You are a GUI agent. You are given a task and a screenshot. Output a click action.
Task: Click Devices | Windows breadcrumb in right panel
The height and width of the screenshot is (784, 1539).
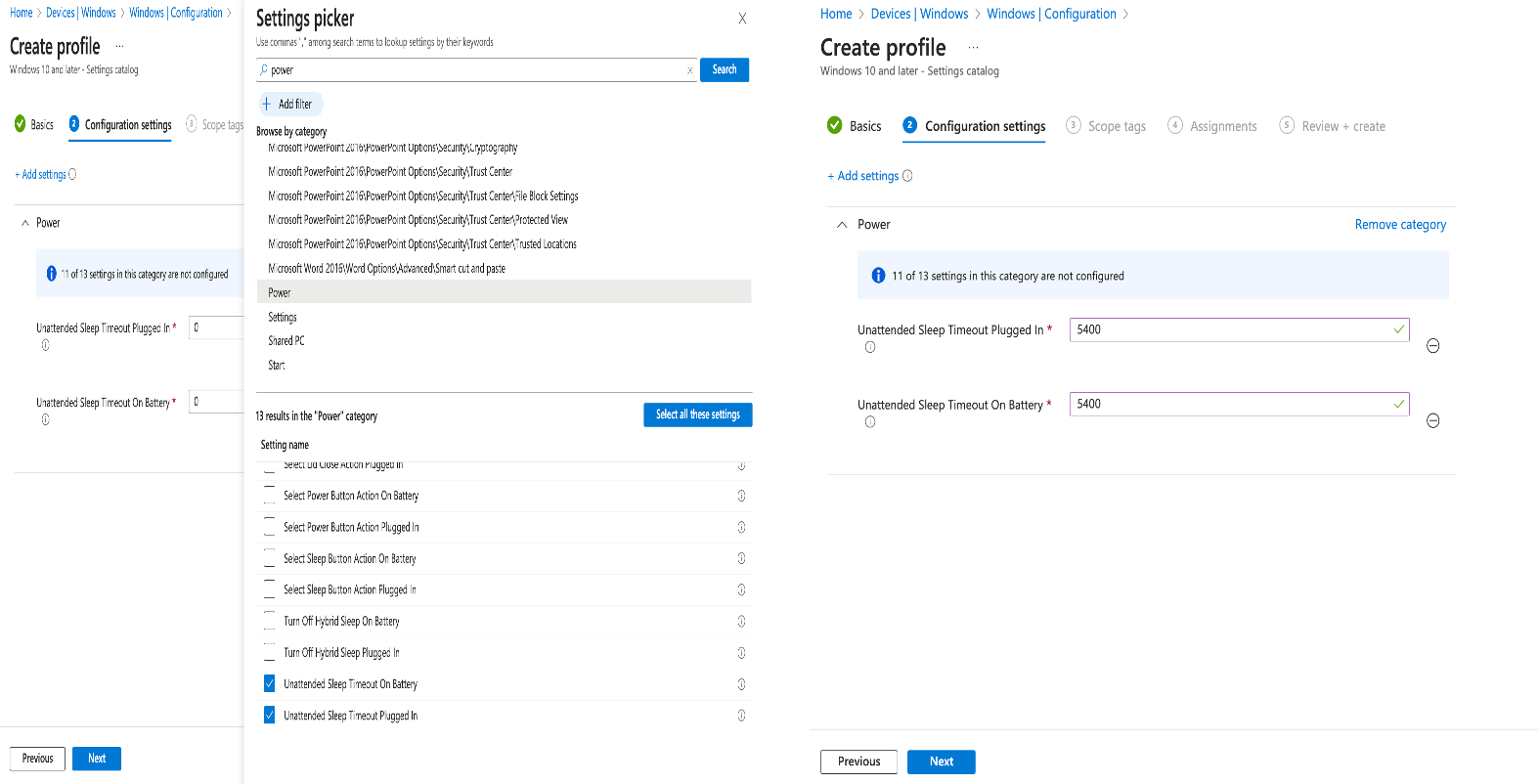click(x=919, y=14)
